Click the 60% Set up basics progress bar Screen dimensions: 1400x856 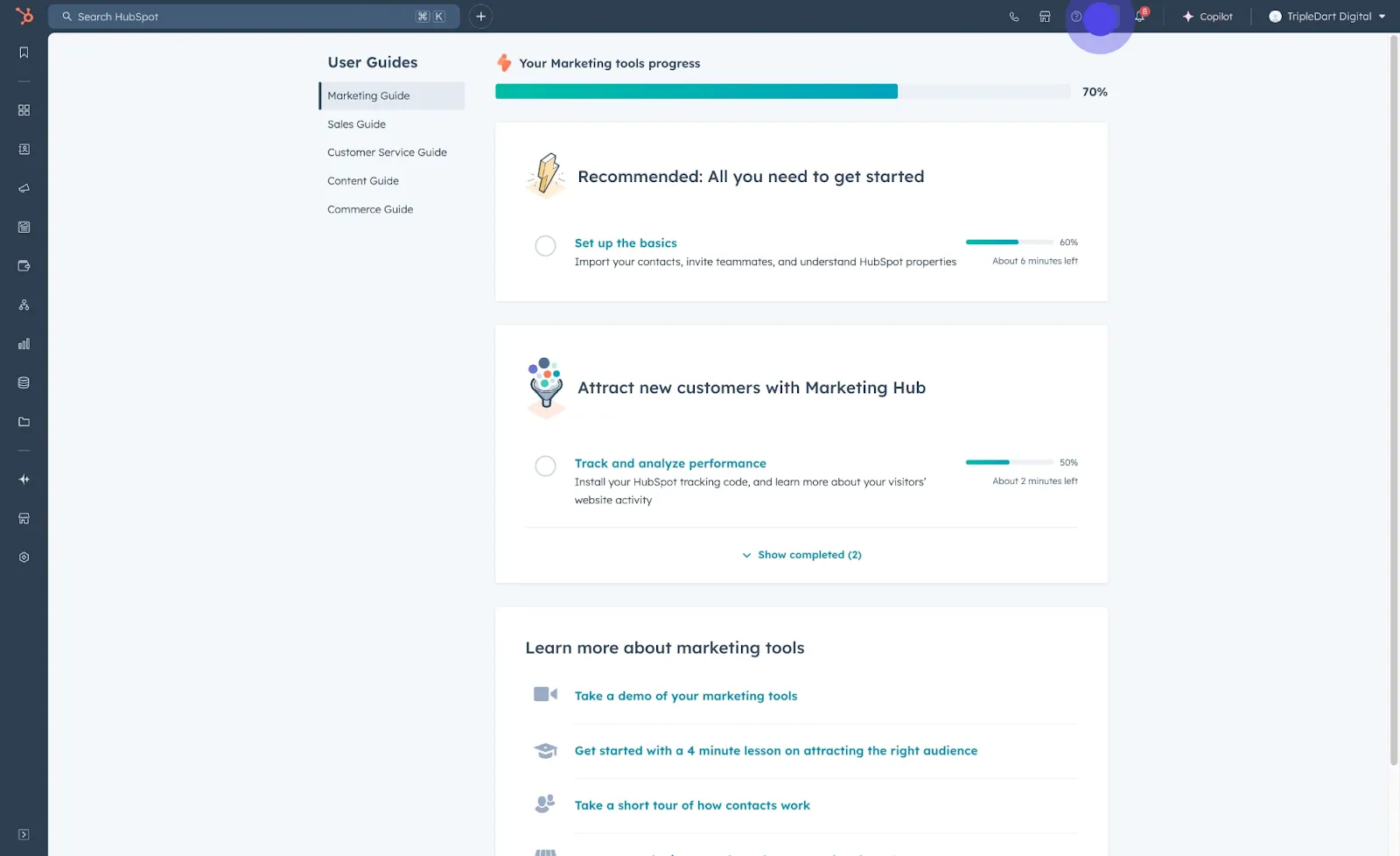(x=1009, y=242)
